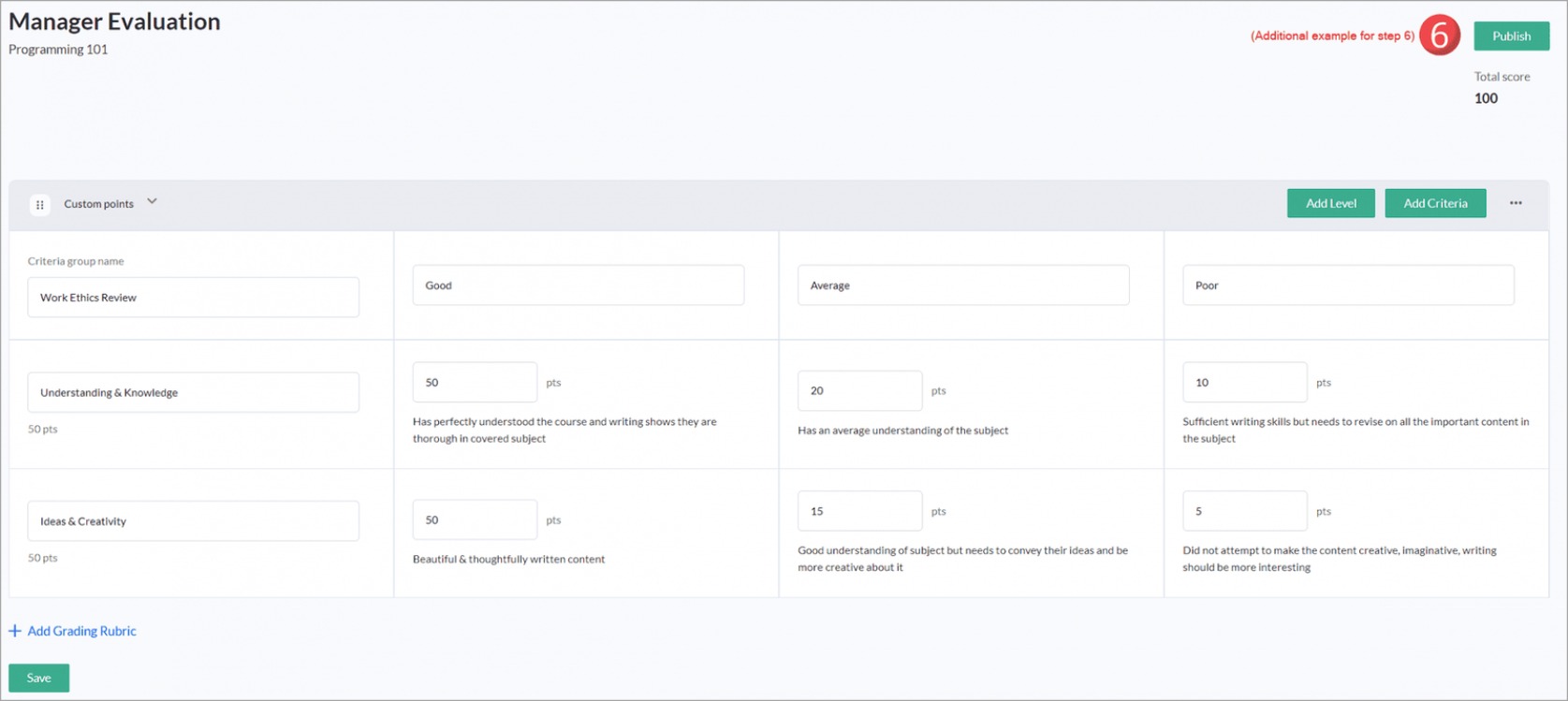This screenshot has height=701, width=1568.
Task: Click the 10 pts Poor score field
Action: [1244, 383]
